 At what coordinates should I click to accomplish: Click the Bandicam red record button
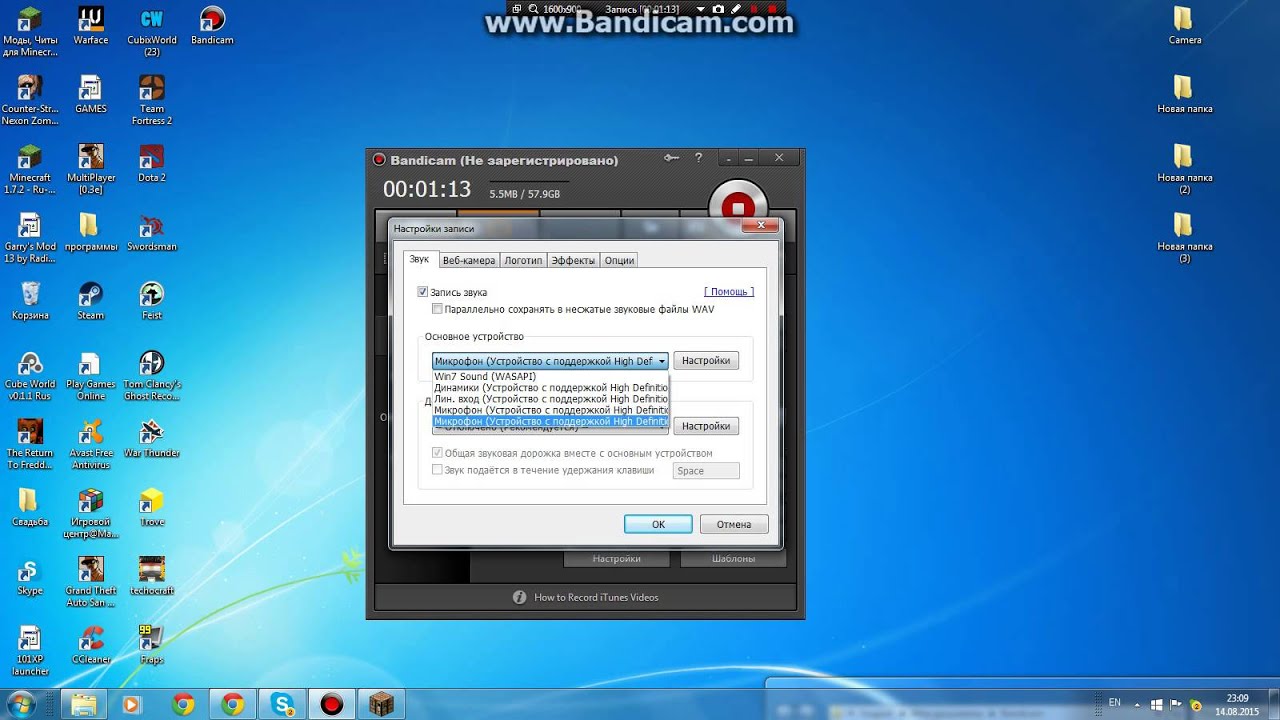[738, 208]
